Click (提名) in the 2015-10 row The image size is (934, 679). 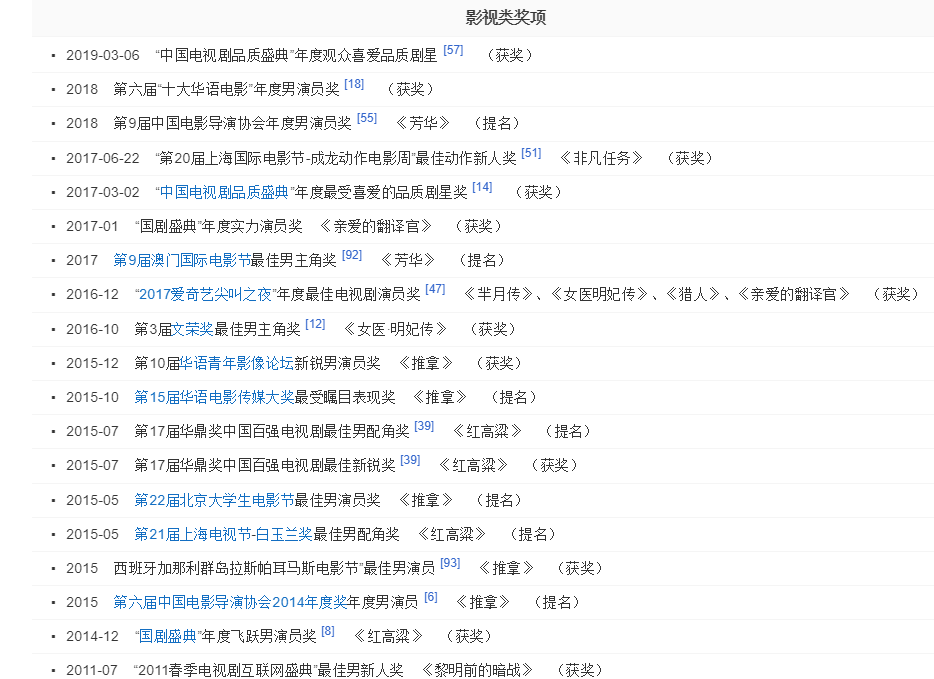[x=513, y=397]
